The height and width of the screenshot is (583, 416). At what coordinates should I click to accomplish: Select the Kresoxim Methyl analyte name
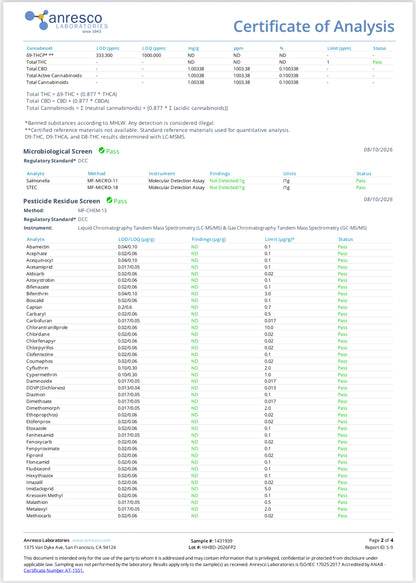[45, 496]
